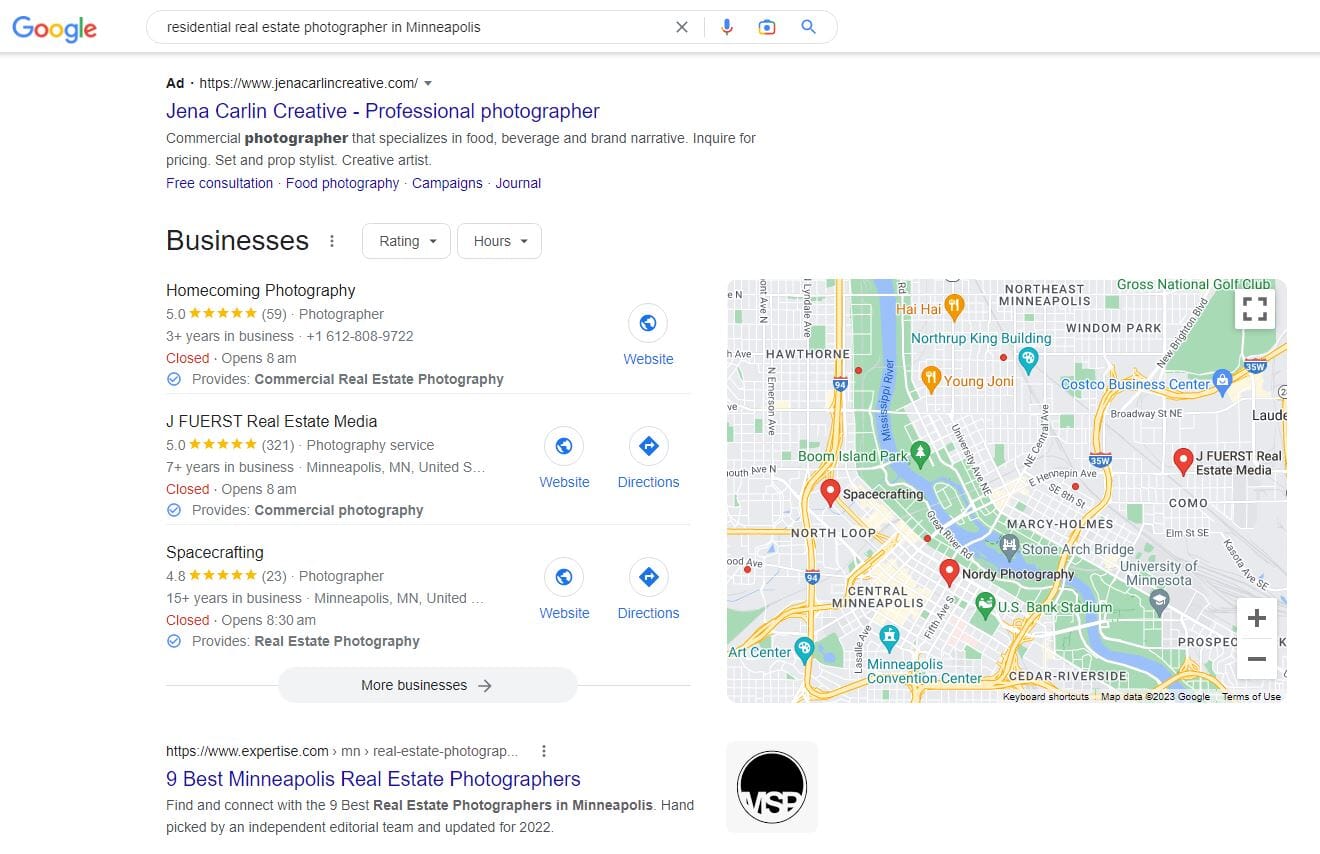Screen dimensions: 1320x854
Task: Click the More businesses button
Action: [427, 685]
